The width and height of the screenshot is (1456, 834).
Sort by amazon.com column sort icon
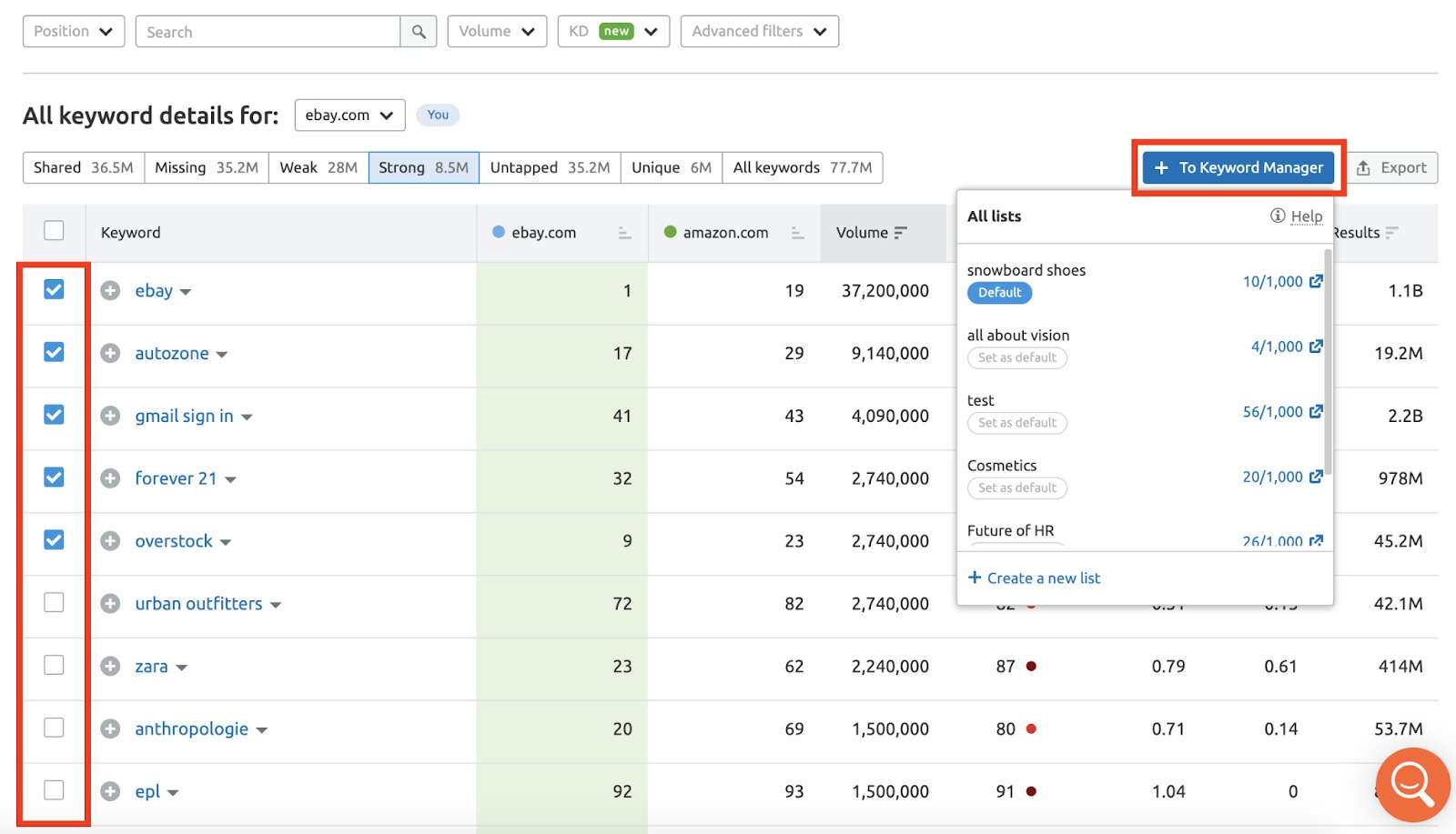(x=797, y=233)
